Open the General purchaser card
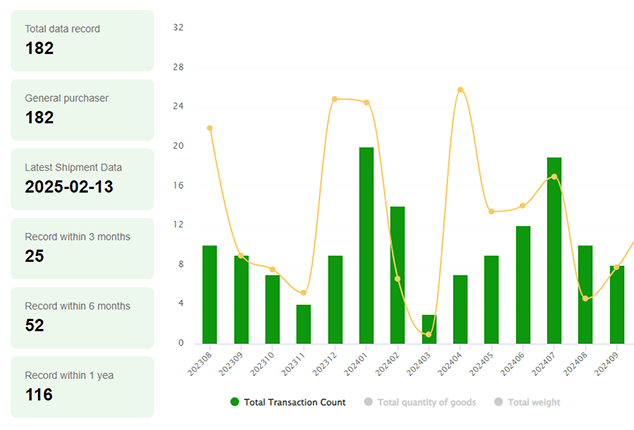634x430 pixels. coord(82,110)
